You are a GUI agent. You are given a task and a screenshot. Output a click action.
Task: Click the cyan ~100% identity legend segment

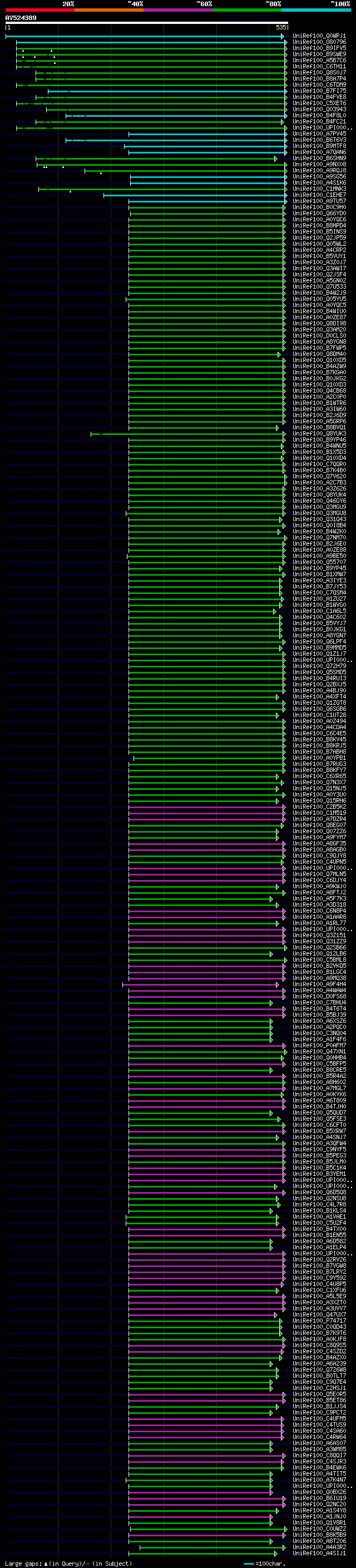(316, 10)
